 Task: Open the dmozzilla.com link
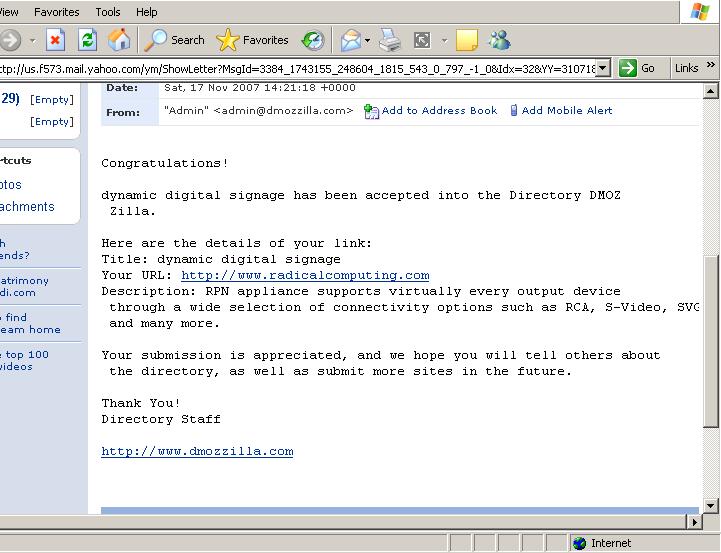(197, 451)
